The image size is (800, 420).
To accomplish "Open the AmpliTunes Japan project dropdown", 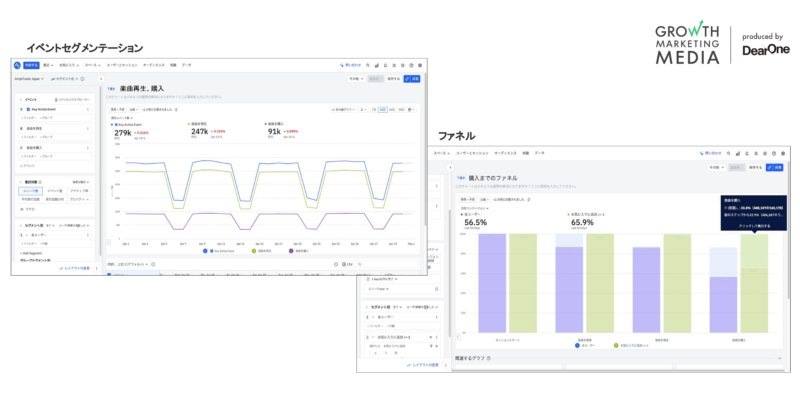I will tap(28, 78).
